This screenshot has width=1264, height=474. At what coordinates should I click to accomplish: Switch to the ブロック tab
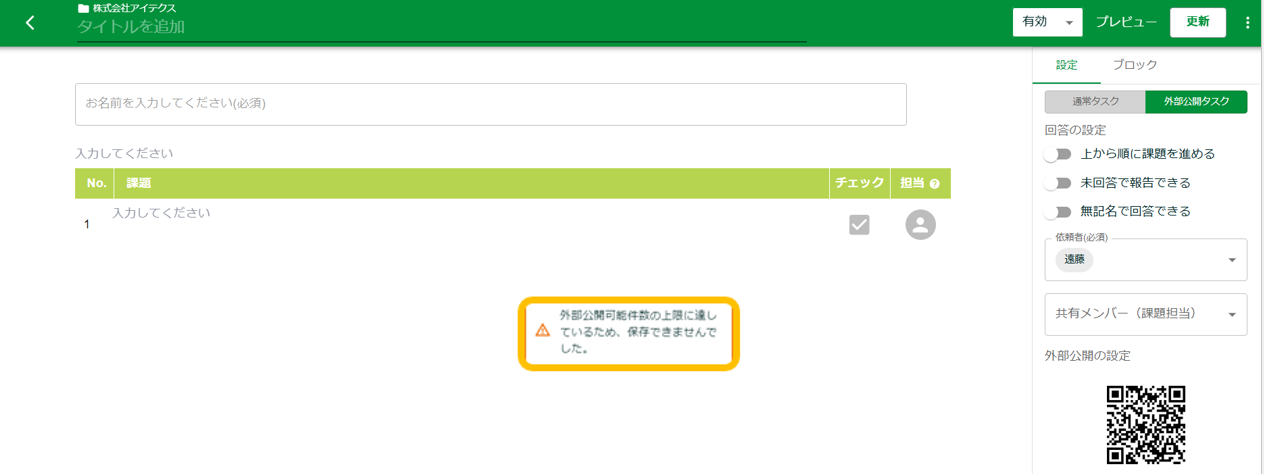1135,65
